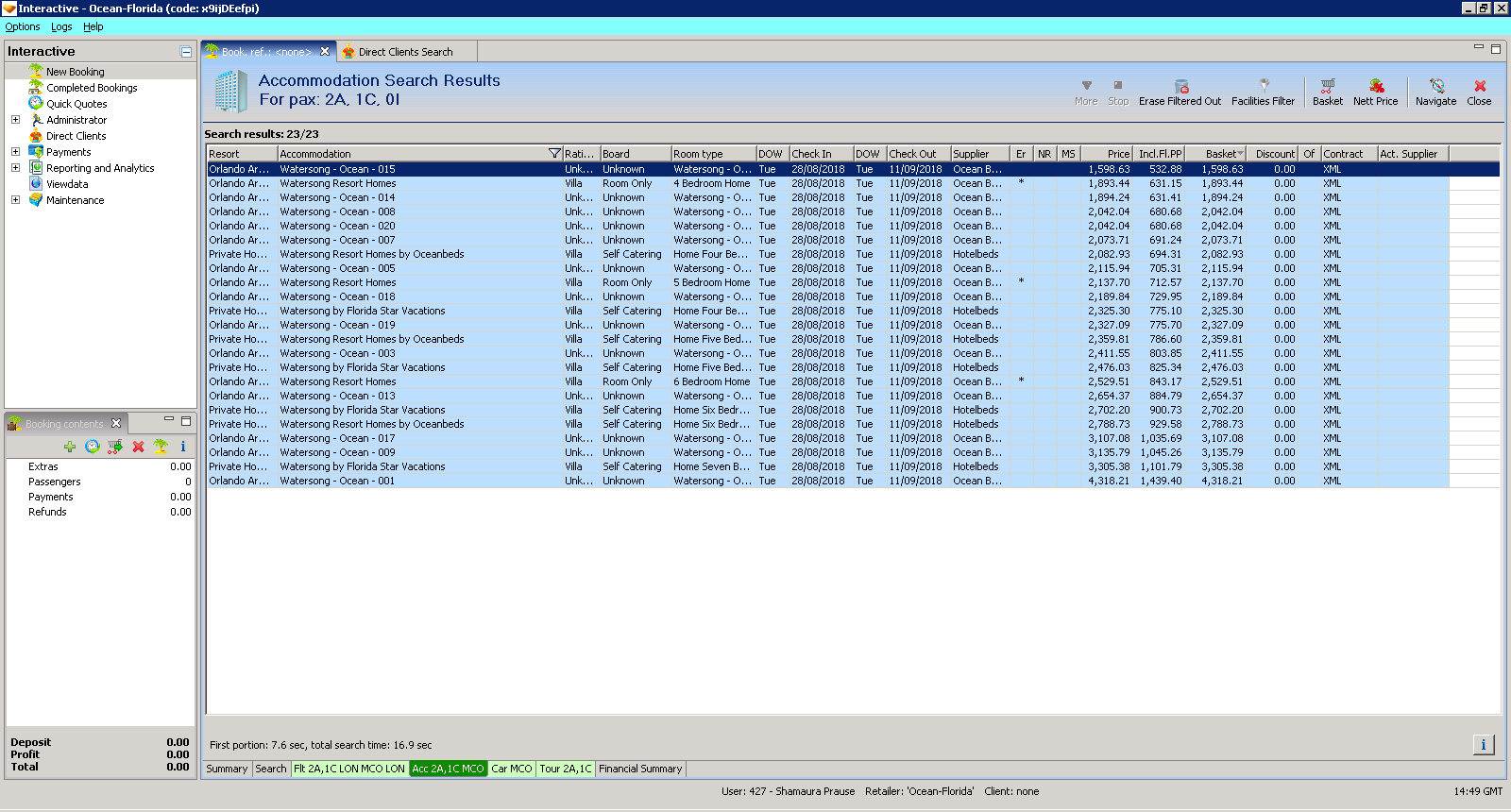Select Watersong - Ocean - 008 result

pyautogui.click(x=827, y=211)
